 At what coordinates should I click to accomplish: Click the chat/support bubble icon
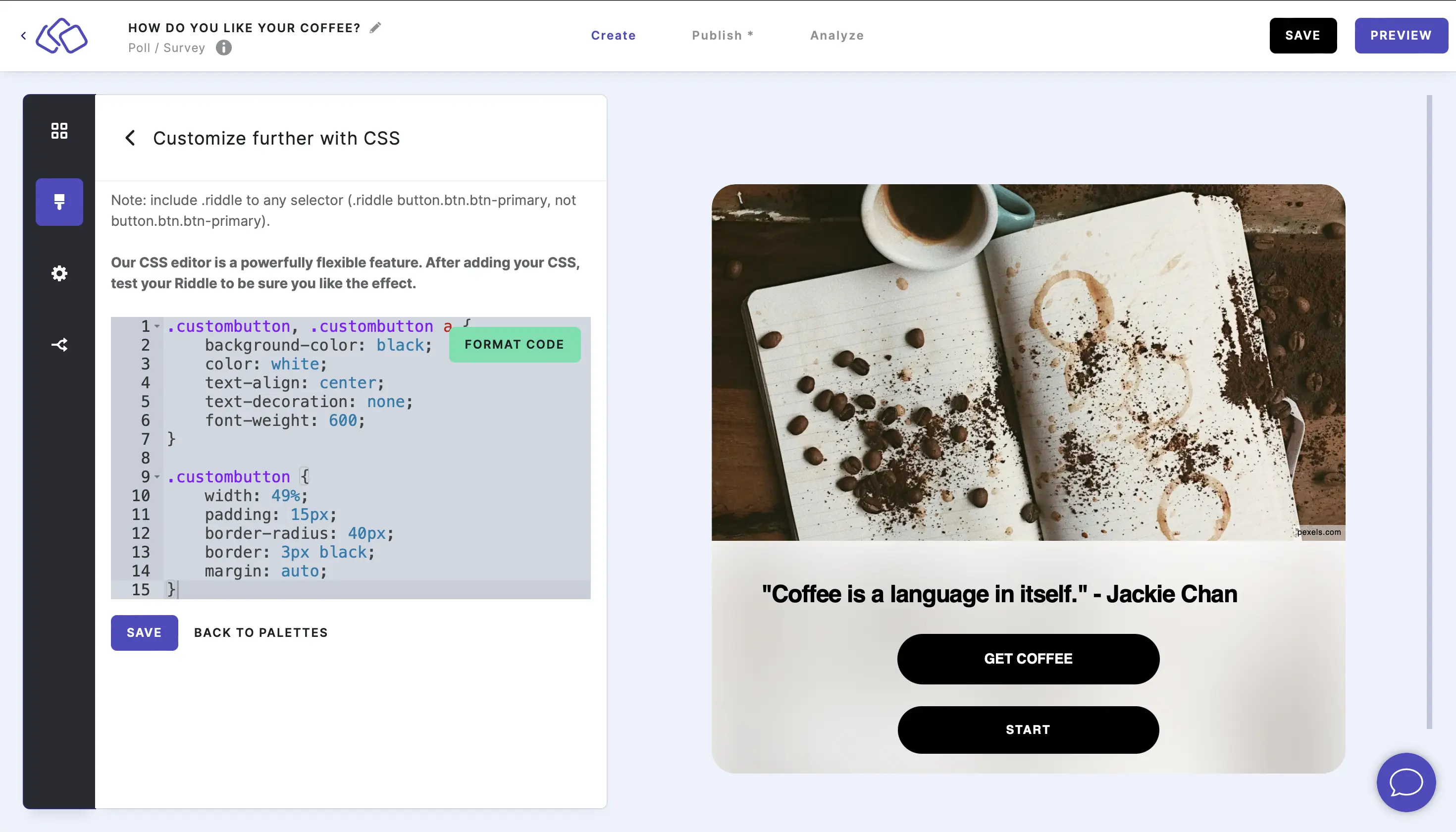1406,782
